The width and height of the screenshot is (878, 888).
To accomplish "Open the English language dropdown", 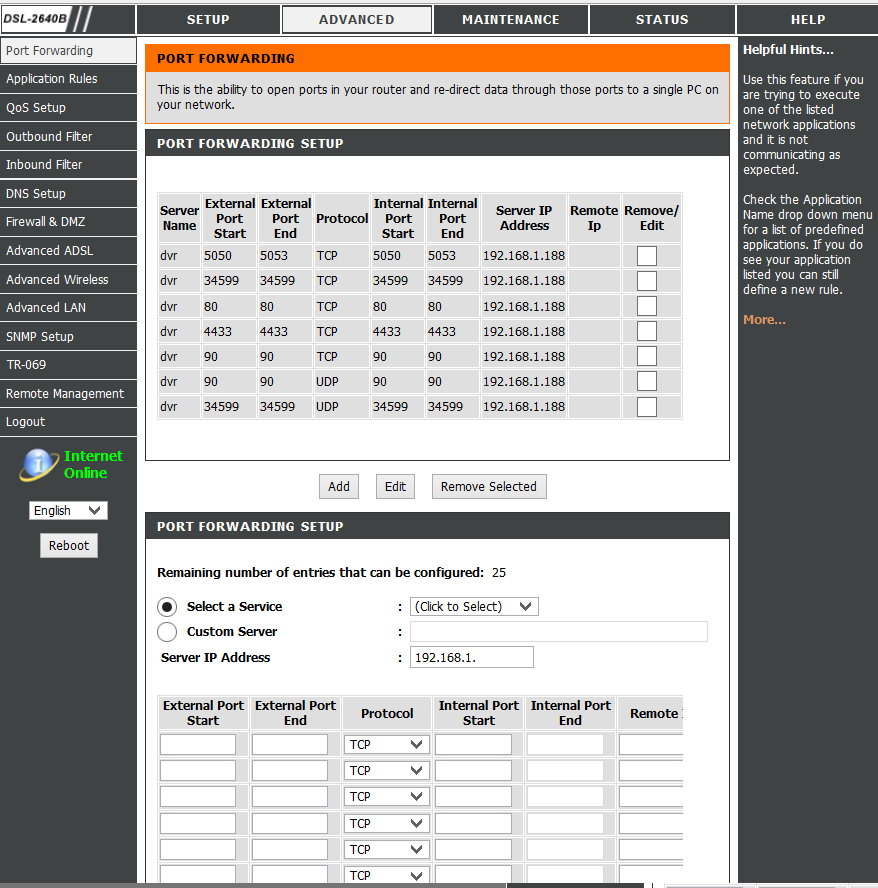I will (68, 510).
